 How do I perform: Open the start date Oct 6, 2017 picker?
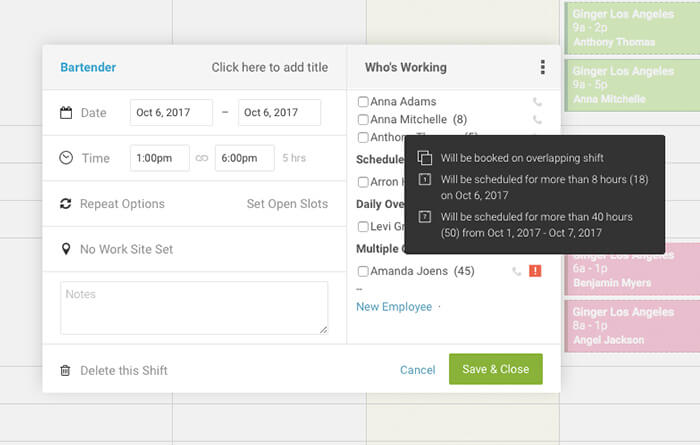(x=171, y=112)
